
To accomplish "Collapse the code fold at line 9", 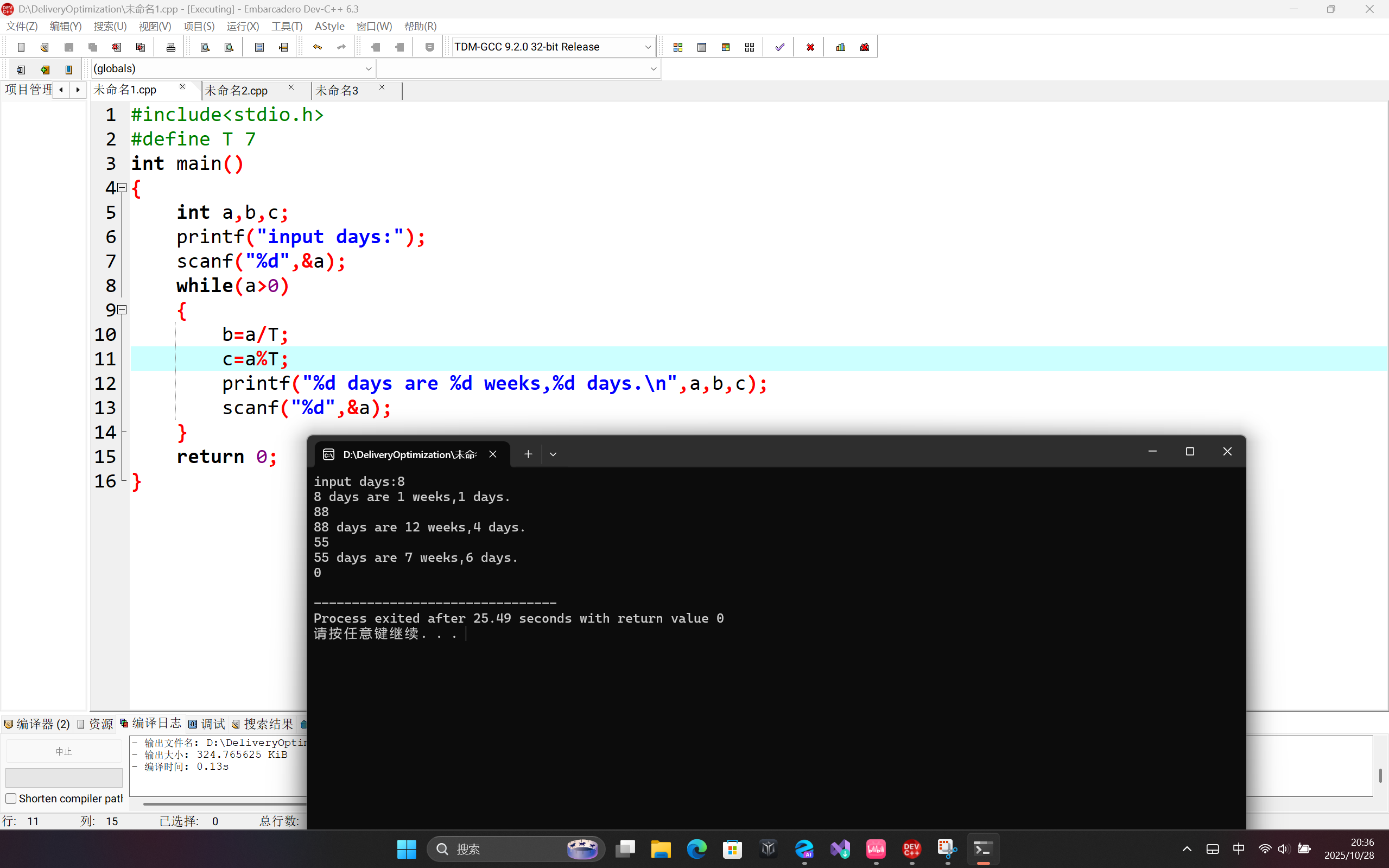I will click(122, 310).
